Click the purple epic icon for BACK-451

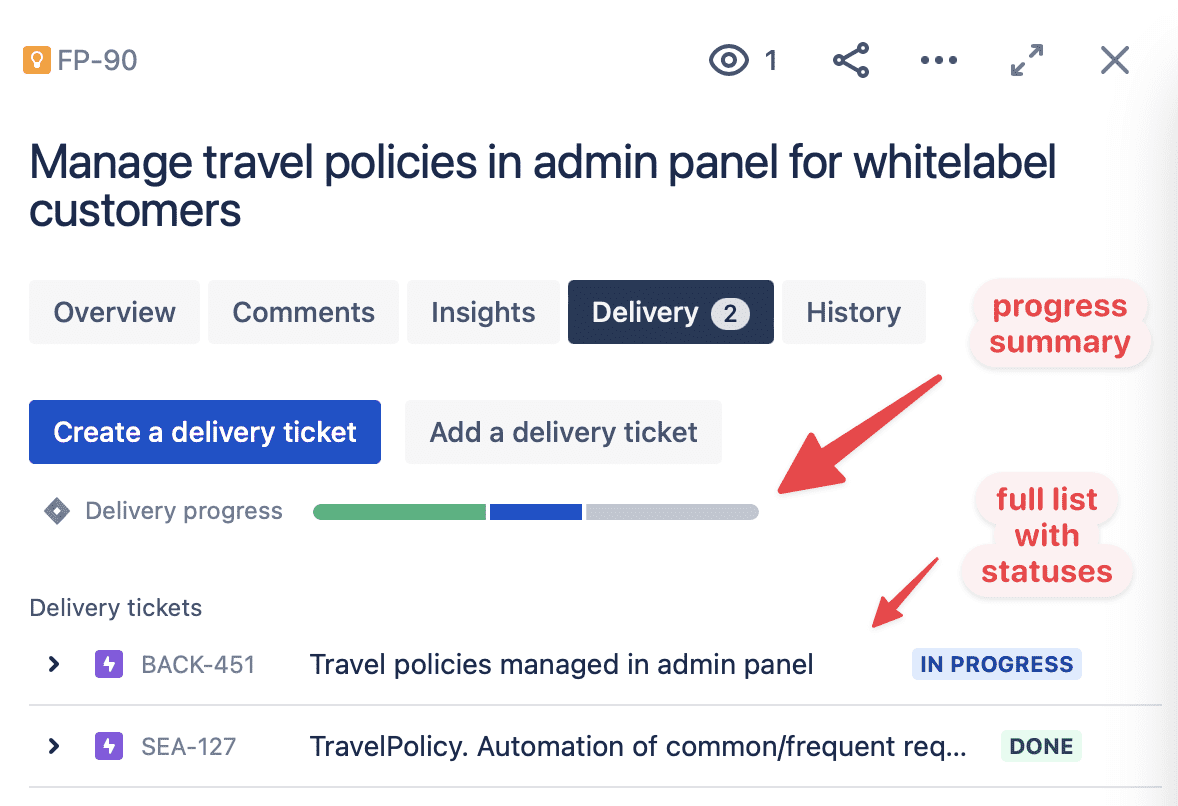(109, 664)
